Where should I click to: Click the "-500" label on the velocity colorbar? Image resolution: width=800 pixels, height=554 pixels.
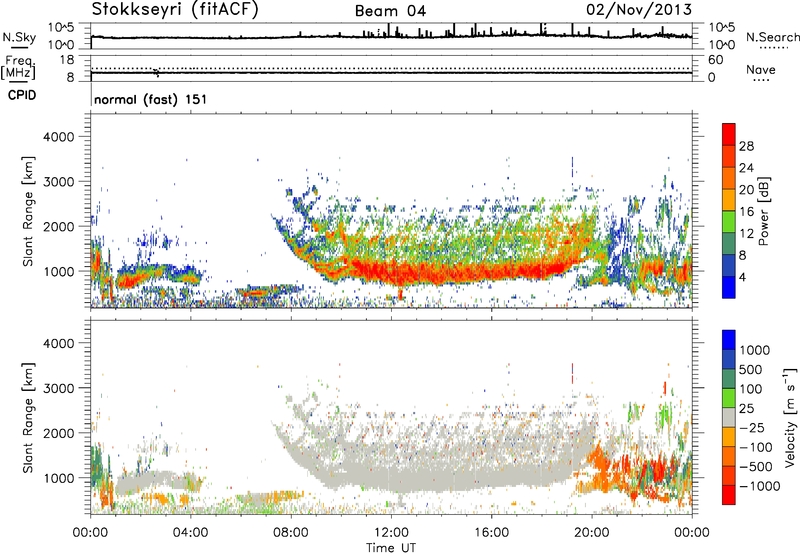pos(755,466)
